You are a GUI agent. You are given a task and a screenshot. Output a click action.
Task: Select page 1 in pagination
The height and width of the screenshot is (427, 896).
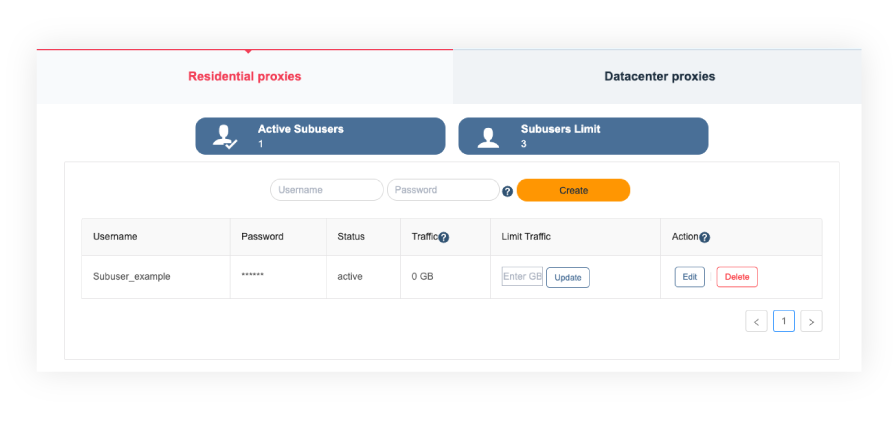pyautogui.click(x=784, y=321)
